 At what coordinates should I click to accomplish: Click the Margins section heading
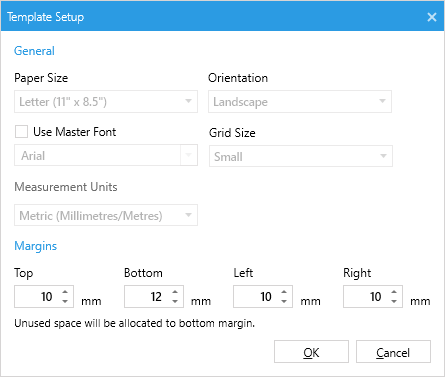[36, 246]
